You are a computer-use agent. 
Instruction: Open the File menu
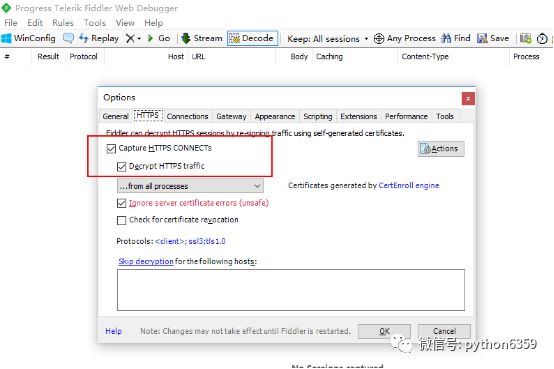click(x=11, y=23)
